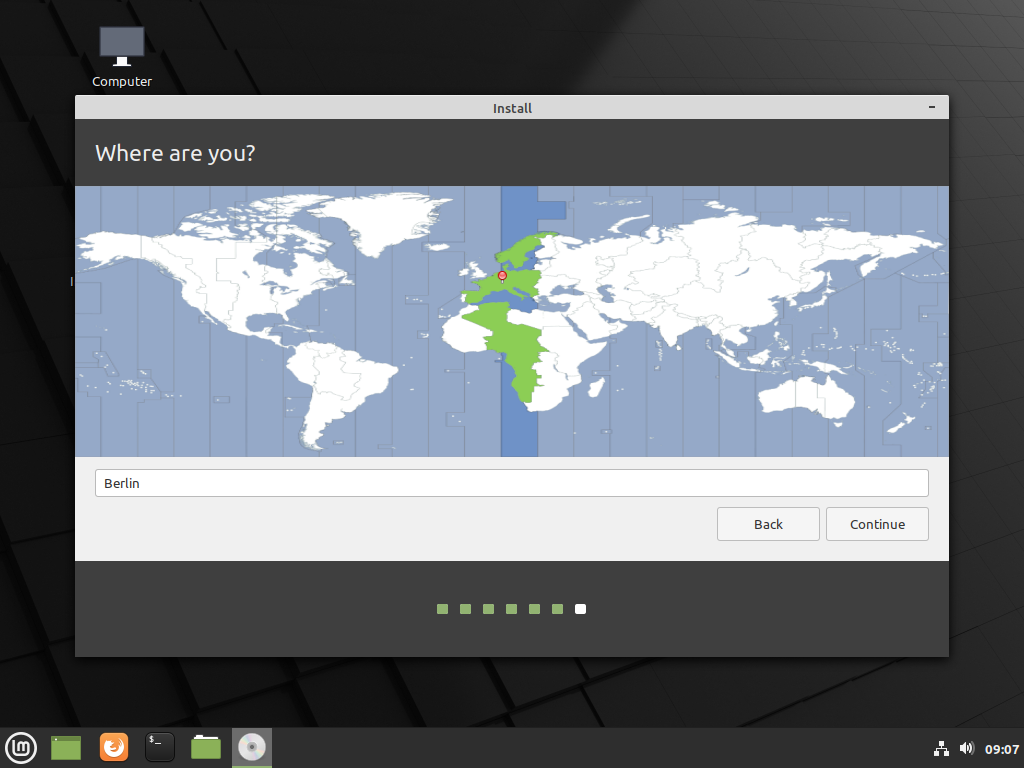Open the Linux Mint start menu
This screenshot has width=1024, height=768.
pos(21,748)
